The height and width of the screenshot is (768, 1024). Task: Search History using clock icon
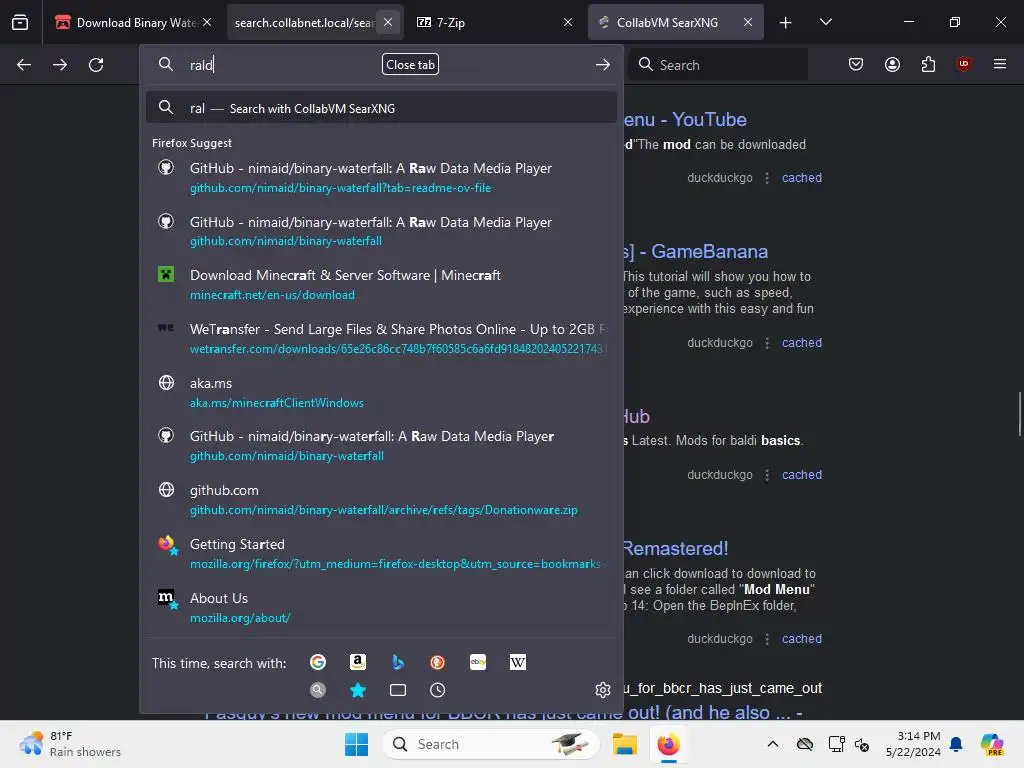(438, 690)
